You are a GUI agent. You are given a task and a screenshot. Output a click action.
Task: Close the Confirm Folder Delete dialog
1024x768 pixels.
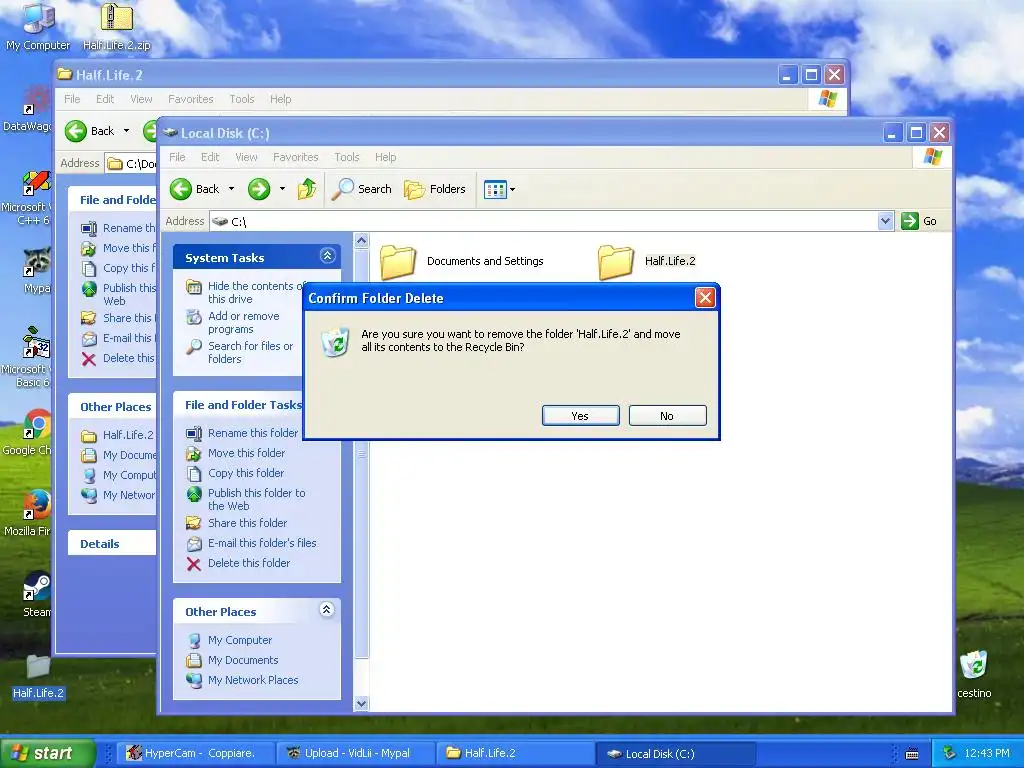tap(705, 298)
